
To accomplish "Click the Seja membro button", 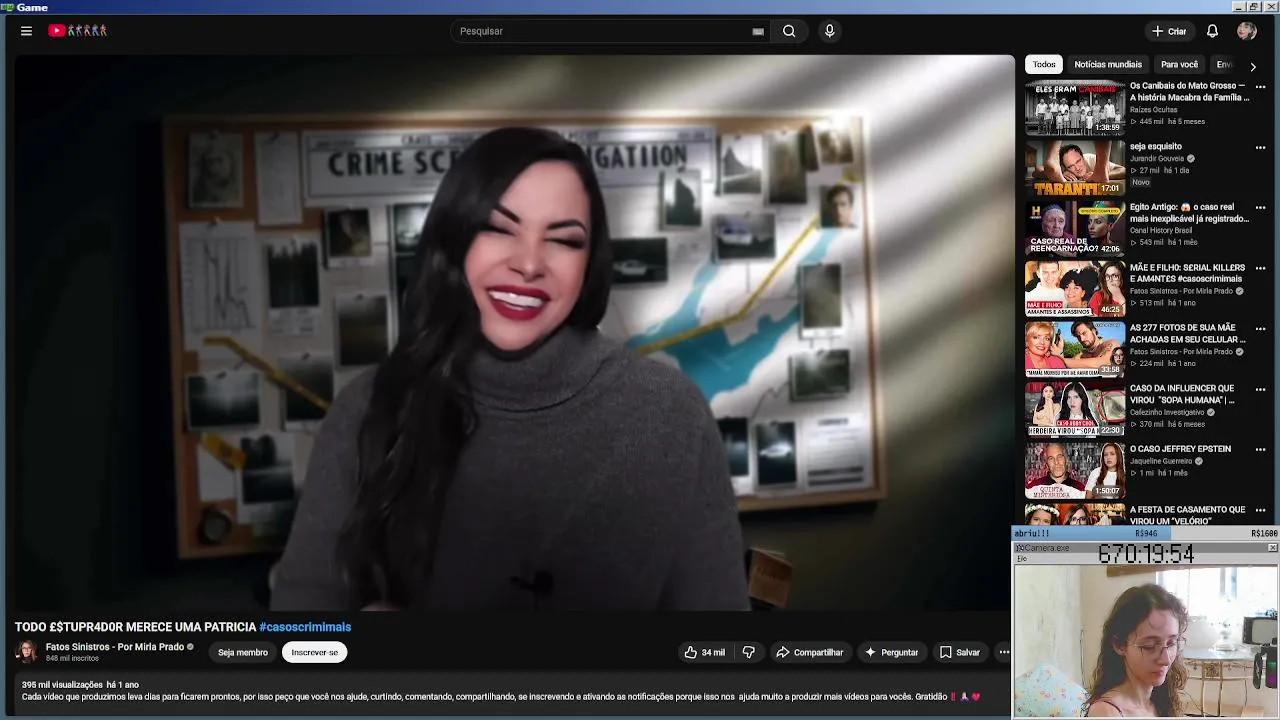I will coord(243,652).
